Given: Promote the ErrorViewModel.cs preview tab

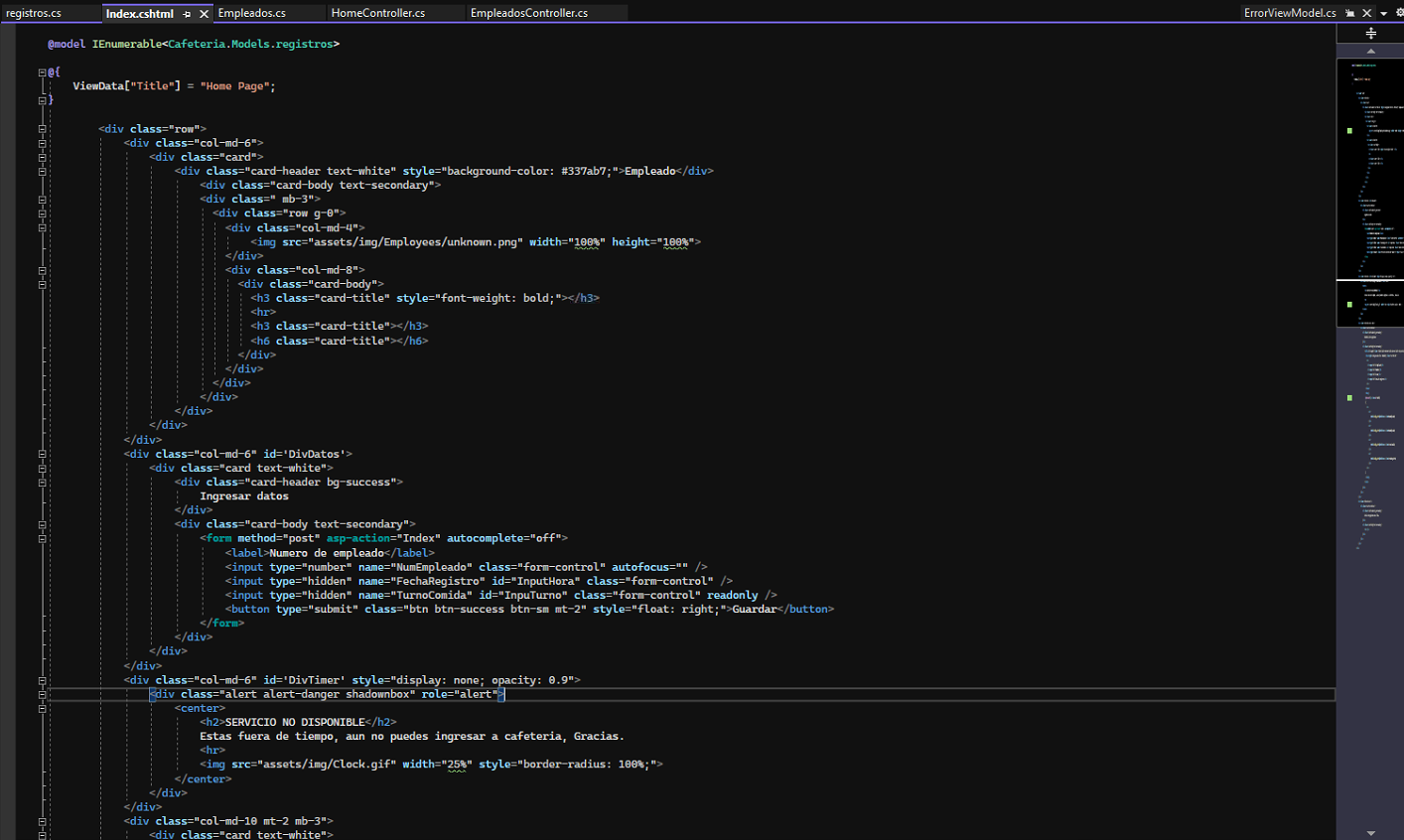Looking at the screenshot, I should tap(1350, 13).
